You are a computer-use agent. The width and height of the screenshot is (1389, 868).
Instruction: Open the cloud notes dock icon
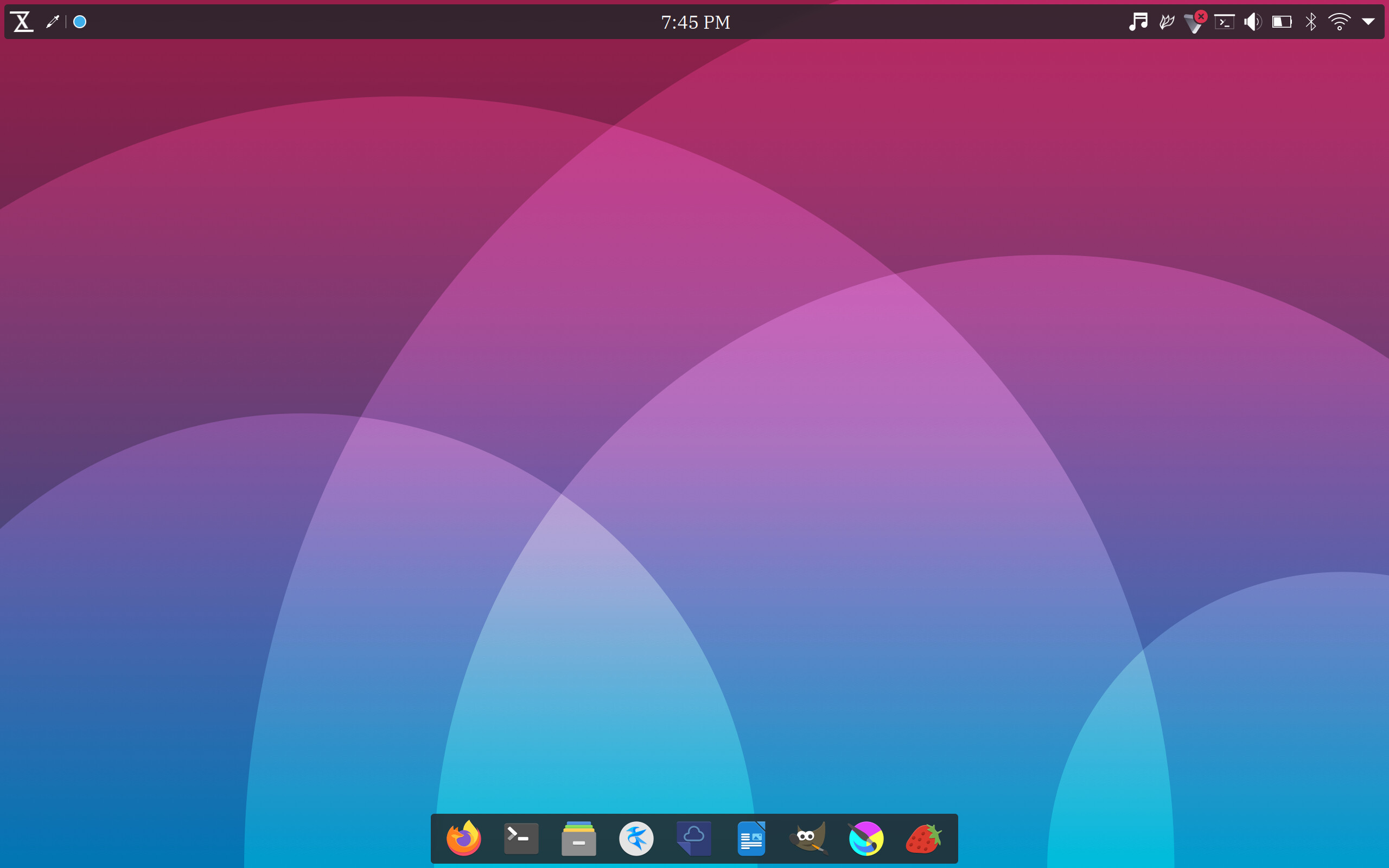coord(694,838)
